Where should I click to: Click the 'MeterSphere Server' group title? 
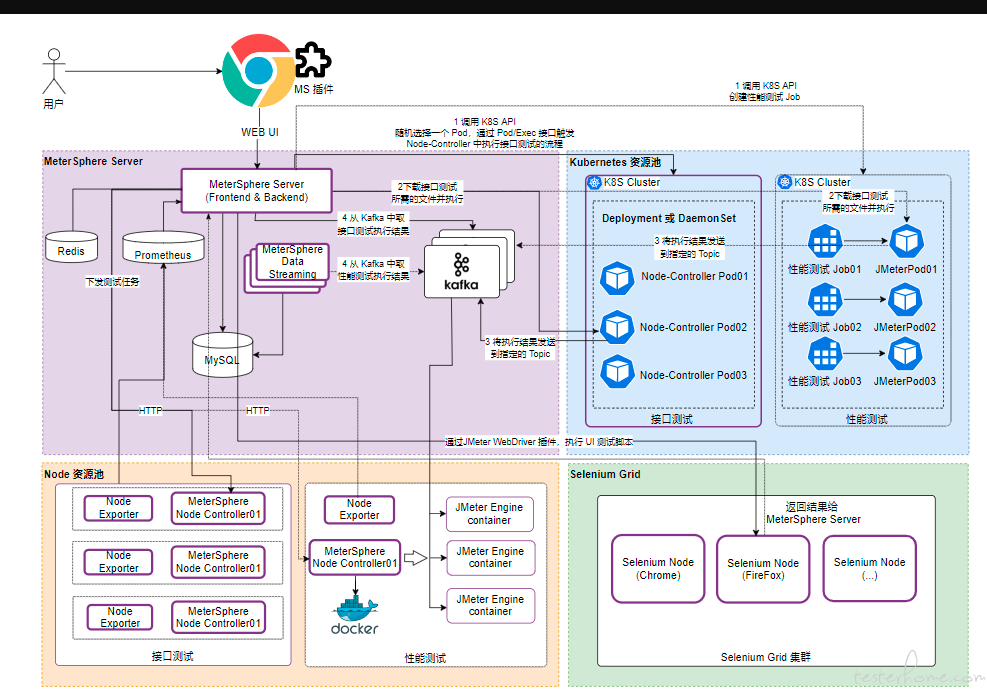[x=93, y=161]
